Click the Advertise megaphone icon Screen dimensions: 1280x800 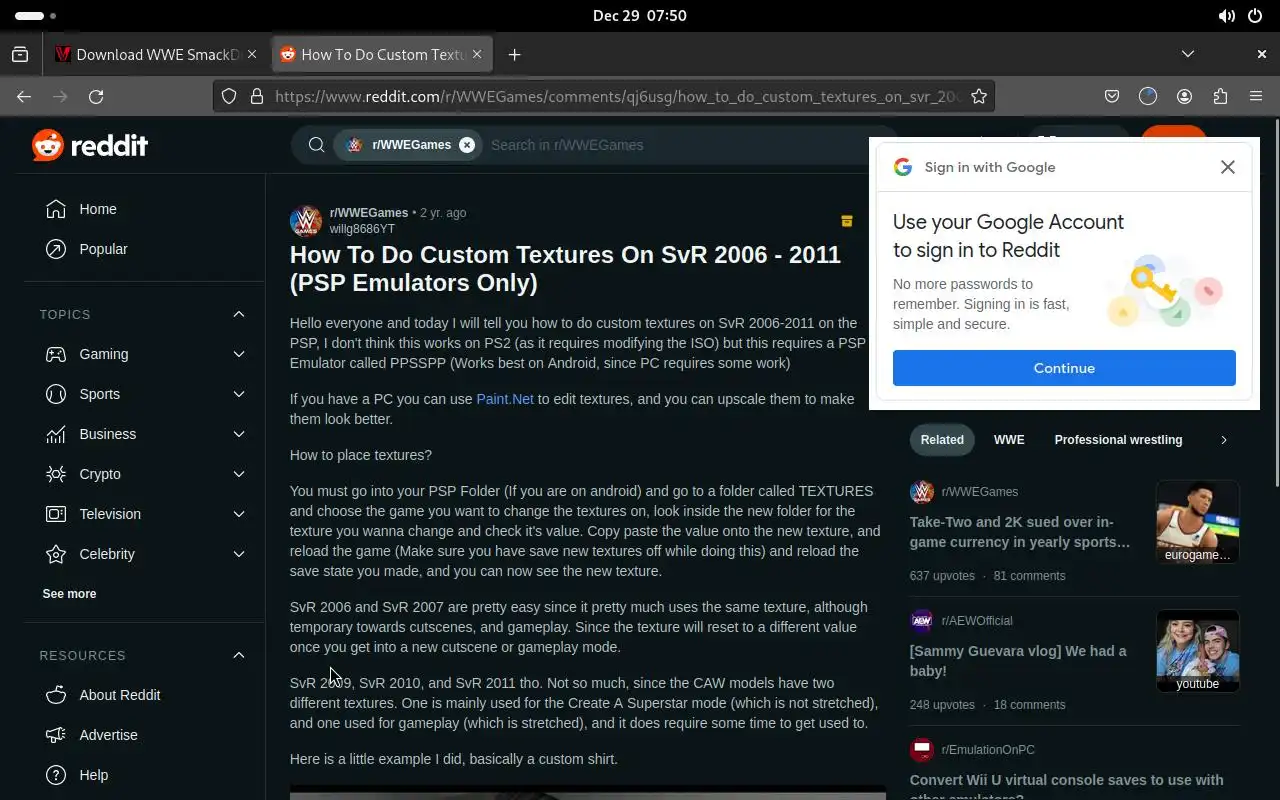pos(56,735)
